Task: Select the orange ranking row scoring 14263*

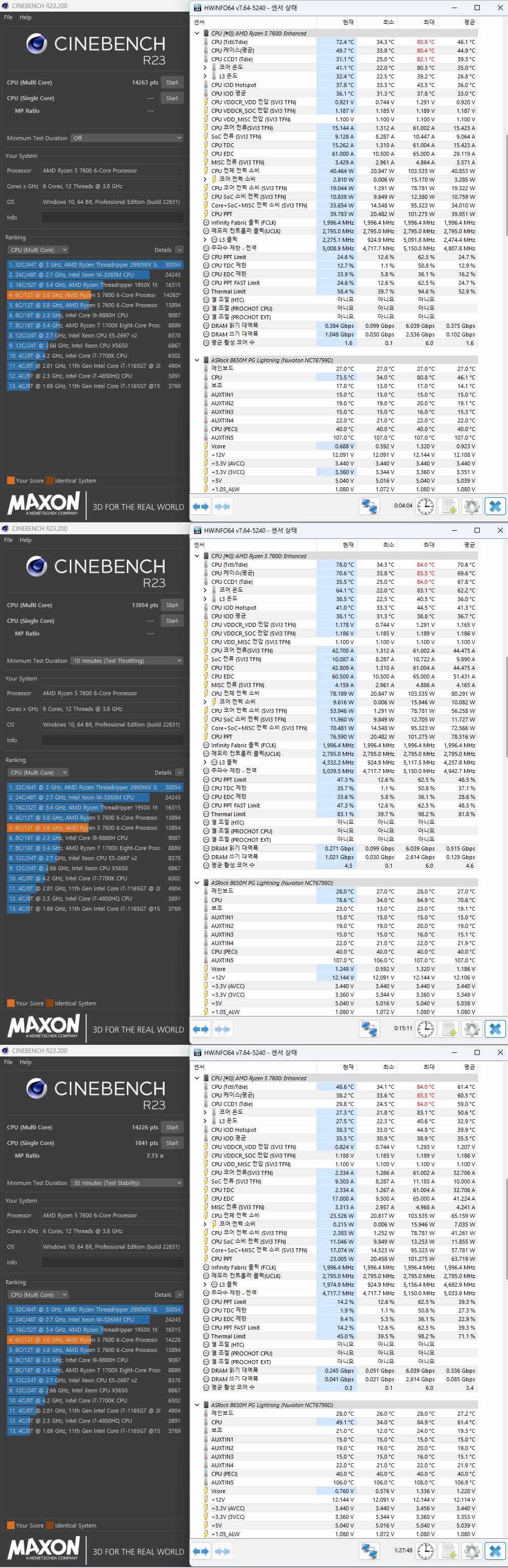Action: click(95, 294)
